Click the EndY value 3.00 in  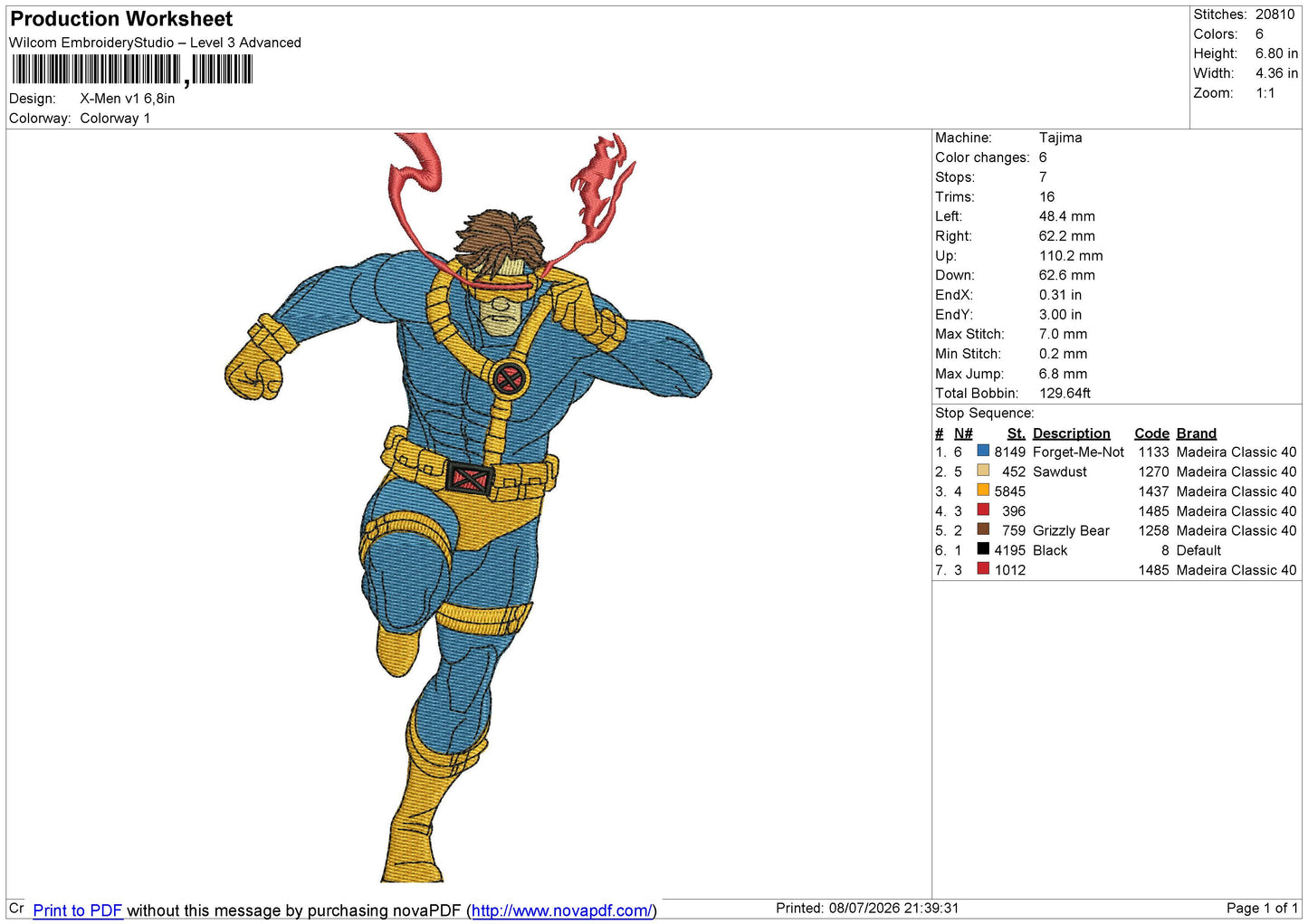click(1061, 315)
